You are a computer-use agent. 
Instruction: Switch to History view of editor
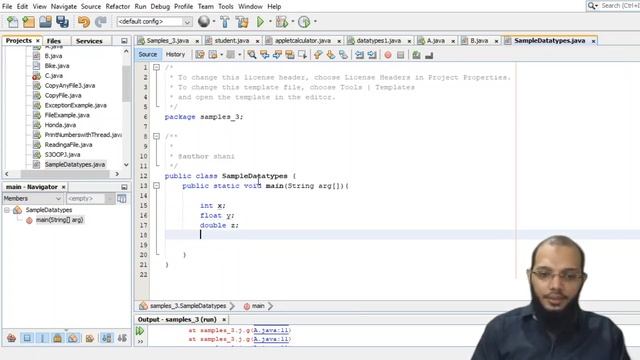tap(176, 54)
